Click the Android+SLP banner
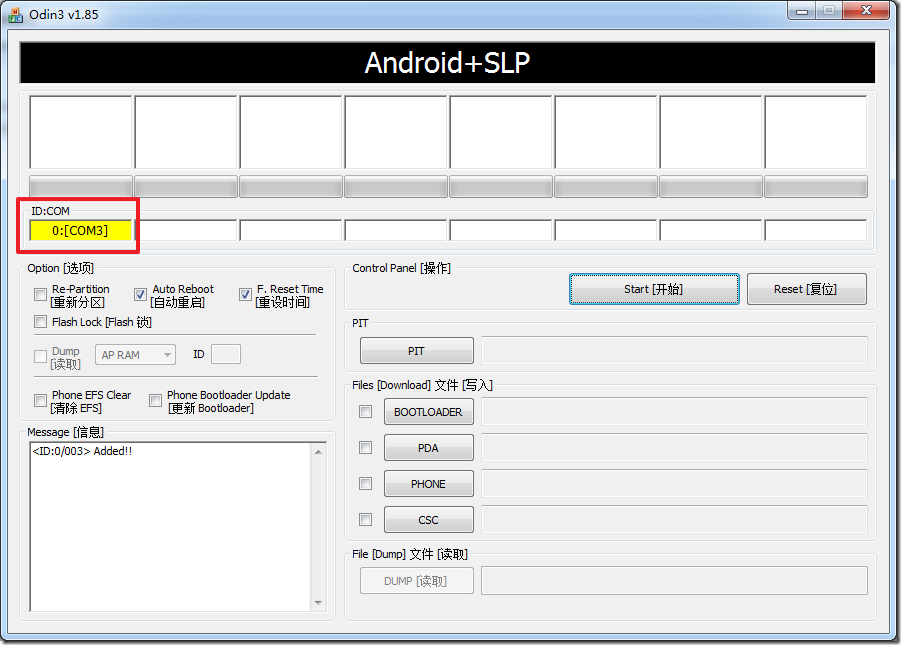This screenshot has height=645, width=901. point(447,63)
